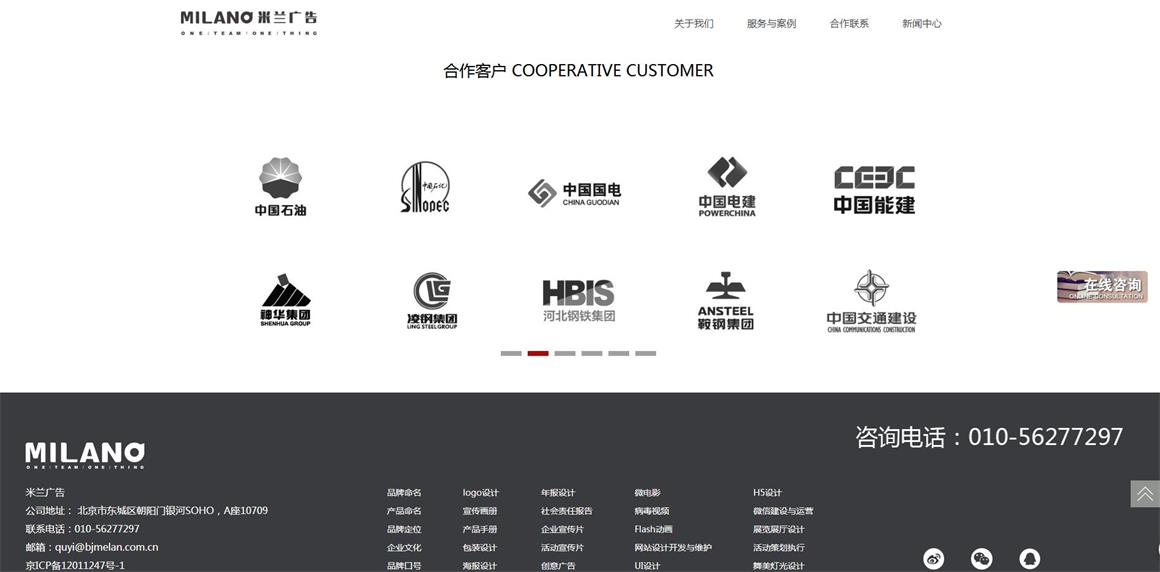Viewport: 1160px width, 572px height.
Task: Open the 服务与案例 menu
Action: 771,23
